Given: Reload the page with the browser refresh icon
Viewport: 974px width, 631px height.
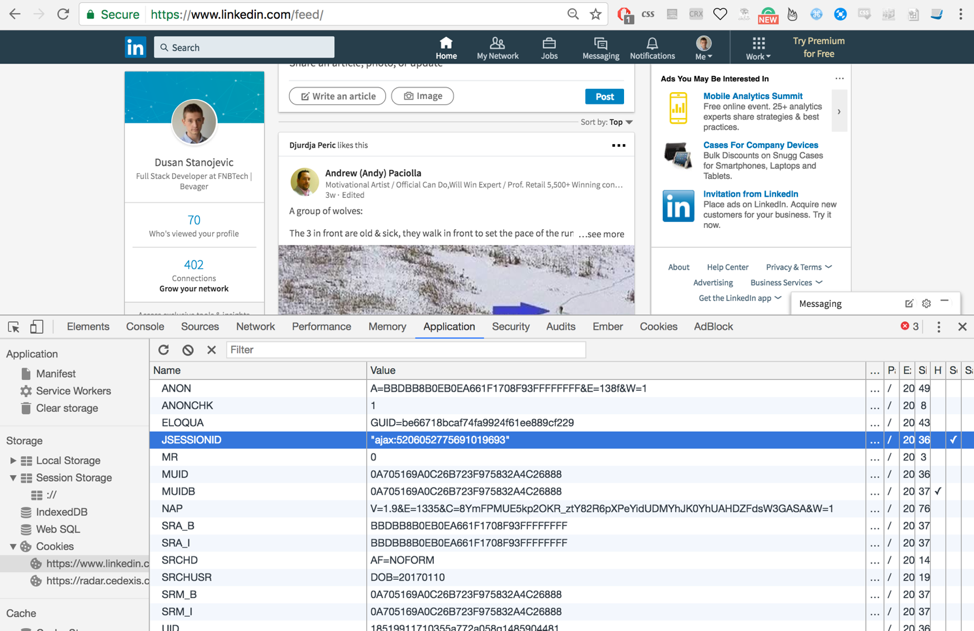Looking at the screenshot, I should pyautogui.click(x=63, y=14).
